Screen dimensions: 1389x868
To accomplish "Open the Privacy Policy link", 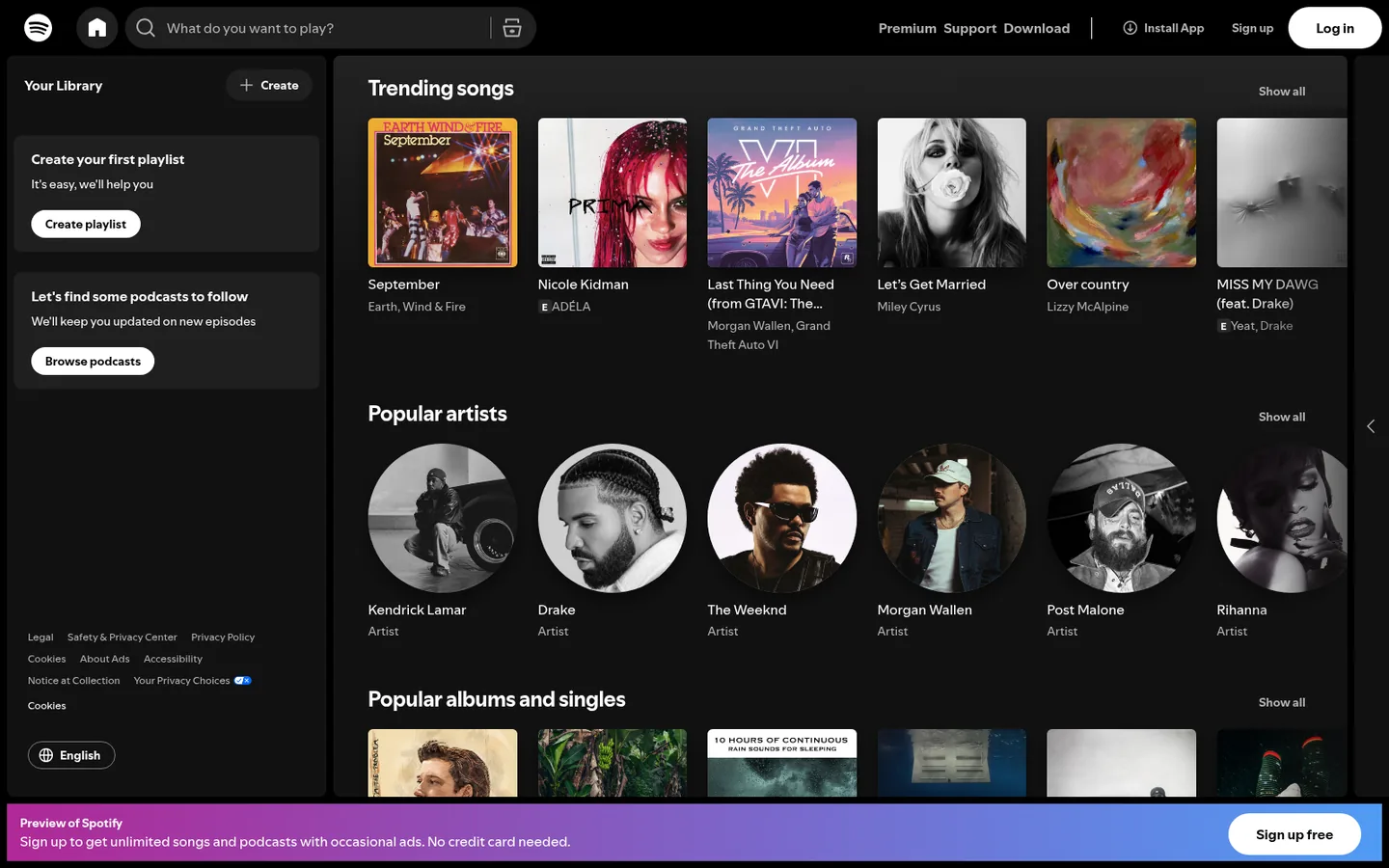I will point(223,637).
